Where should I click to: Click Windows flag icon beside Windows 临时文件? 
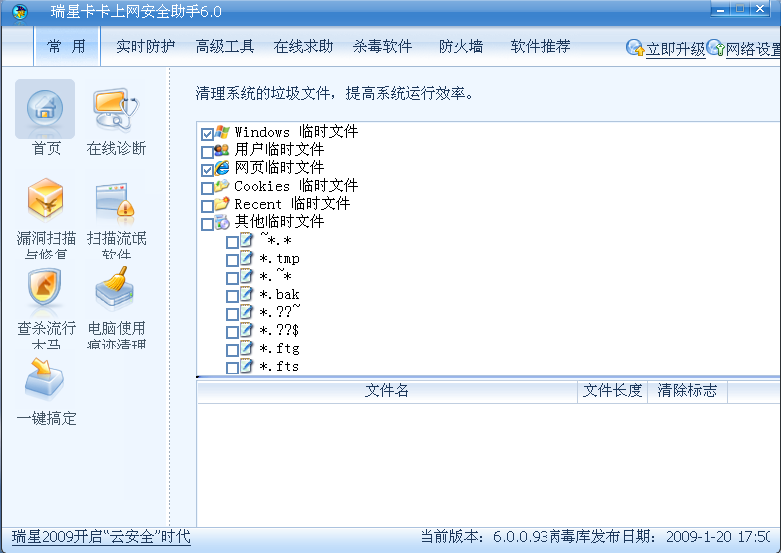(x=222, y=132)
